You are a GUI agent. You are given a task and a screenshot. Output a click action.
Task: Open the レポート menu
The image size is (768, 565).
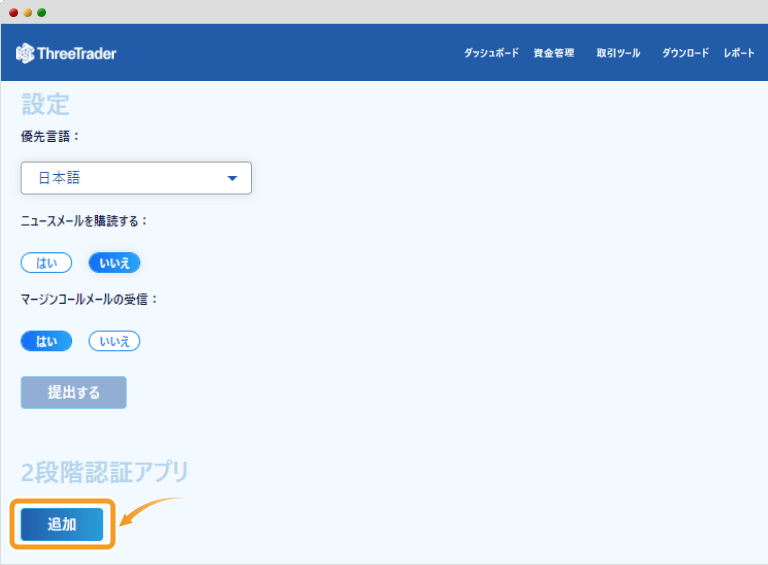click(739, 53)
